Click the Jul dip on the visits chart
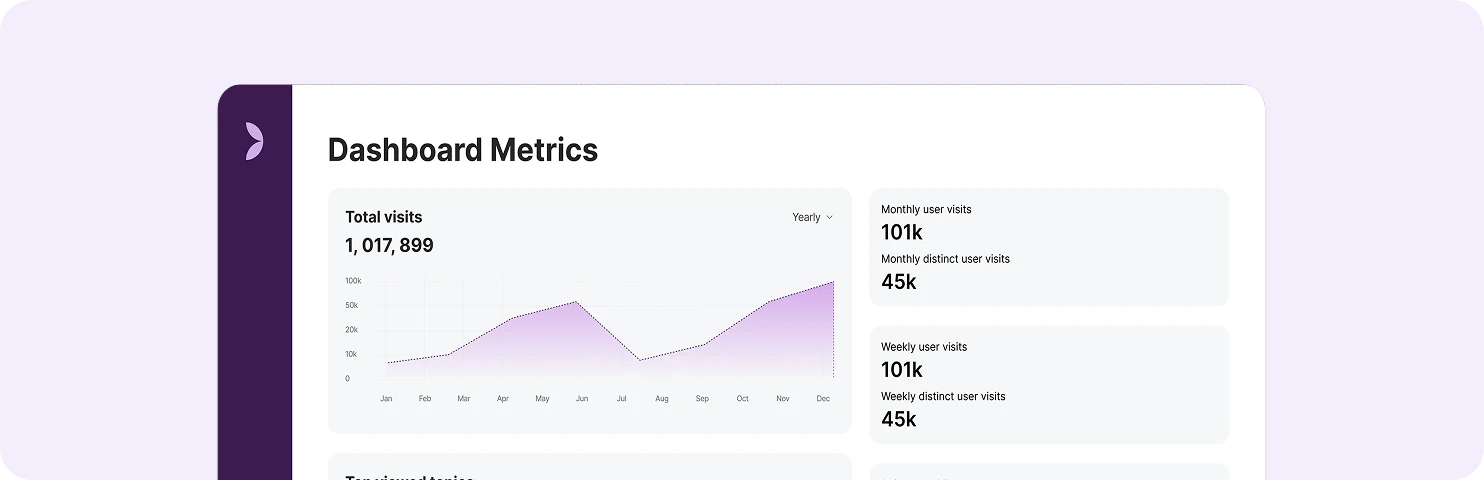This screenshot has height=480, width=1484. [640, 360]
